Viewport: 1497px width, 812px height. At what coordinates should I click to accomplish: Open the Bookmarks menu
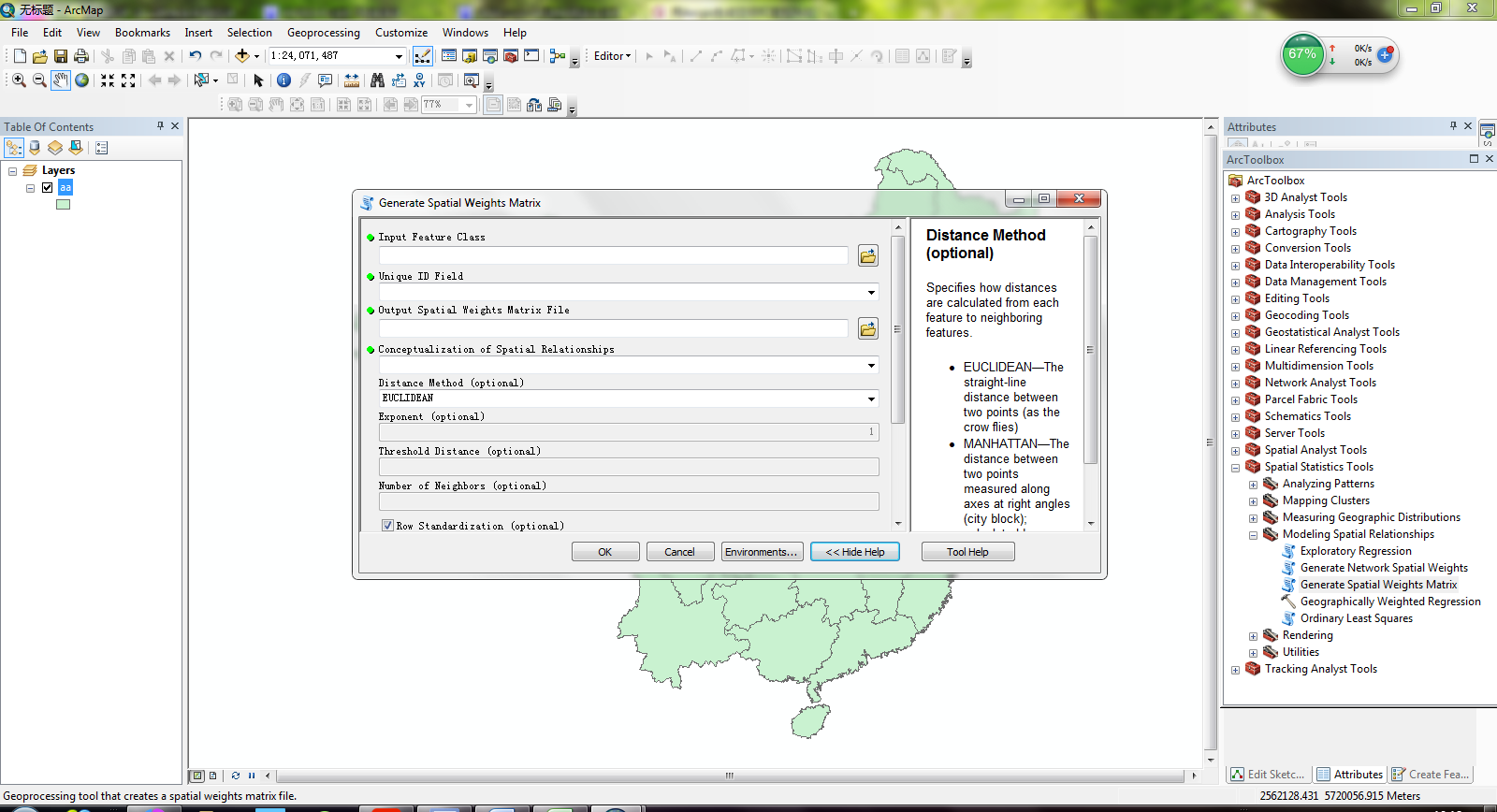142,33
